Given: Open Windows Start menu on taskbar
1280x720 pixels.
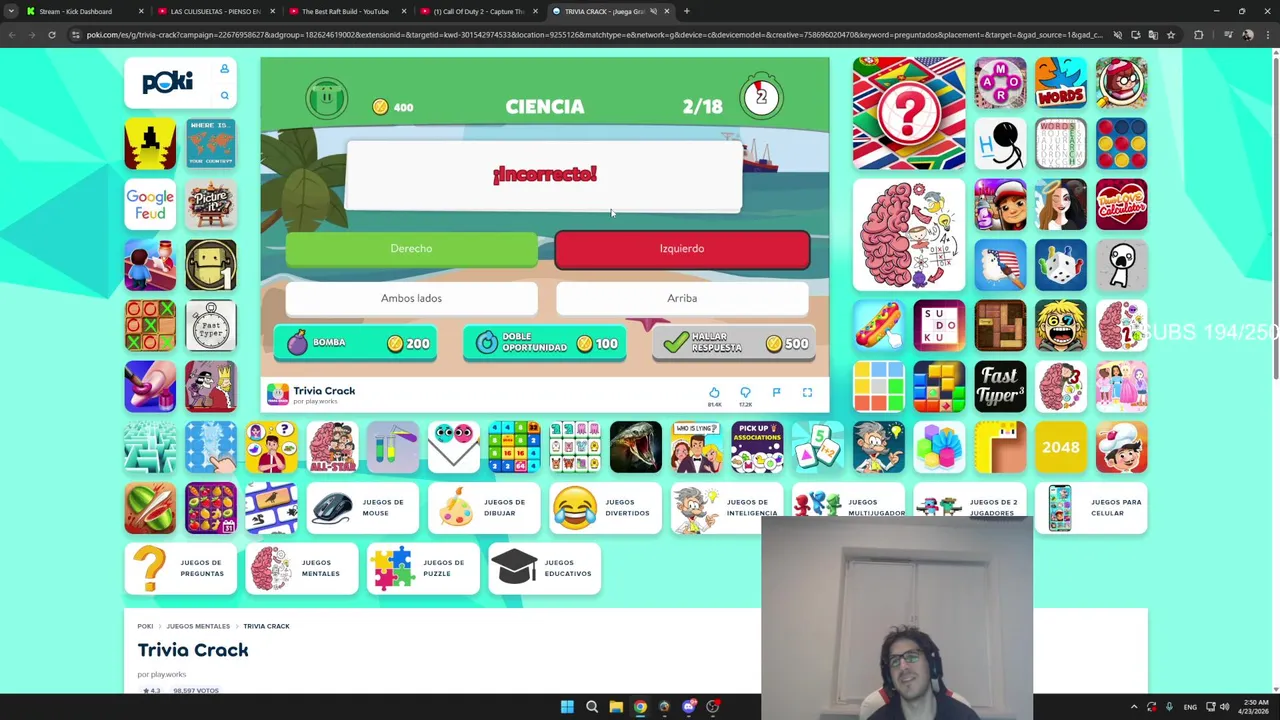Looking at the screenshot, I should pos(567,707).
